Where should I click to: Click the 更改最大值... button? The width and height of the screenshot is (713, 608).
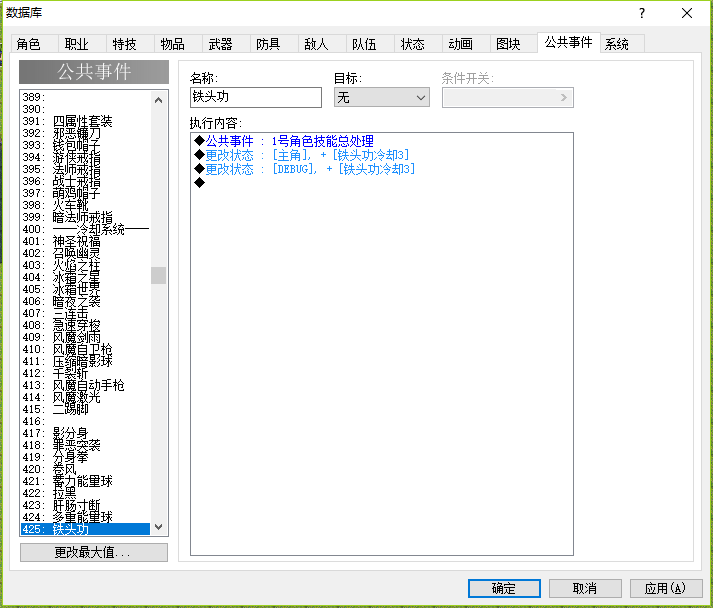click(x=94, y=553)
